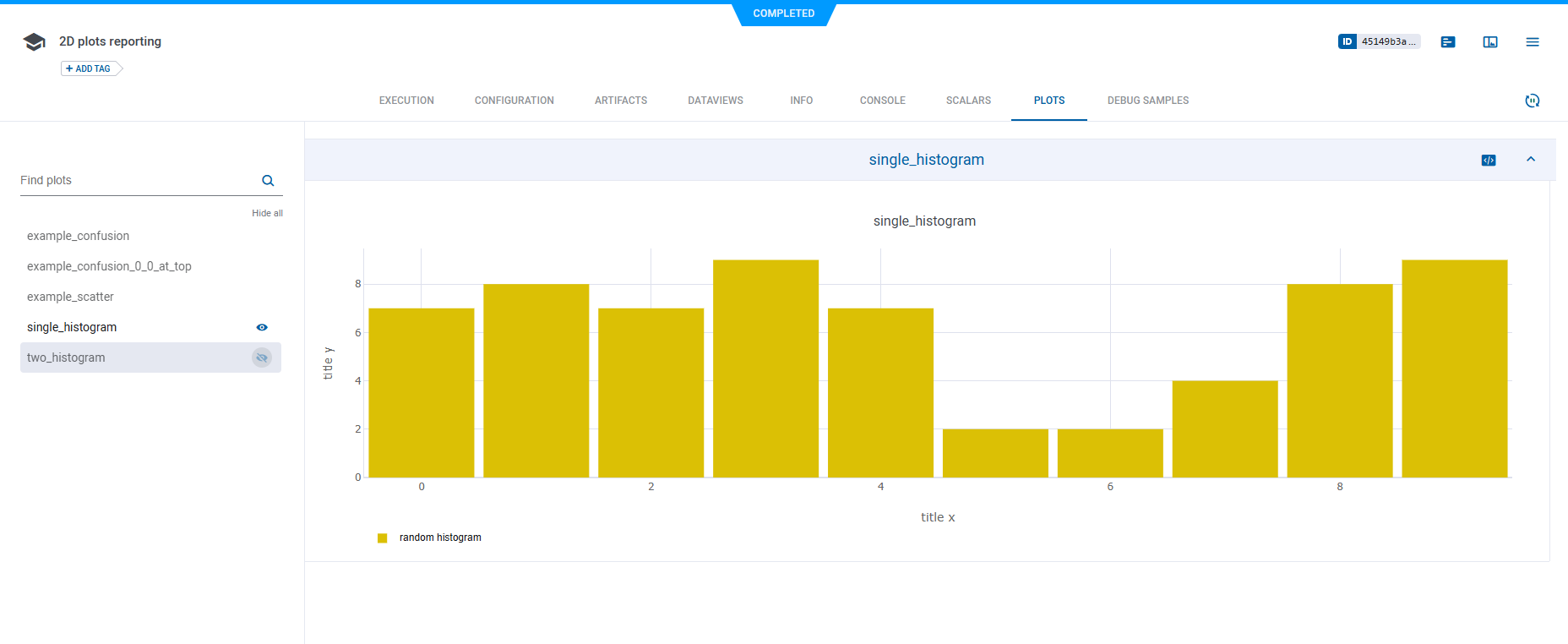Click the auto-refresh icon beside the tabs
The width and height of the screenshot is (1568, 644).
[x=1533, y=101]
